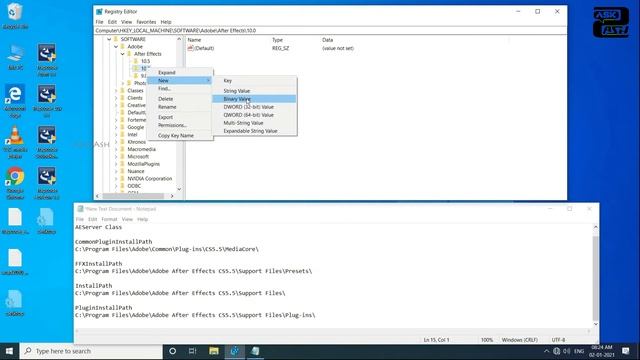Image resolution: width=640 pixels, height=360 pixels.
Task: Open Notepad Format menu
Action: pyautogui.click(x=109, y=219)
